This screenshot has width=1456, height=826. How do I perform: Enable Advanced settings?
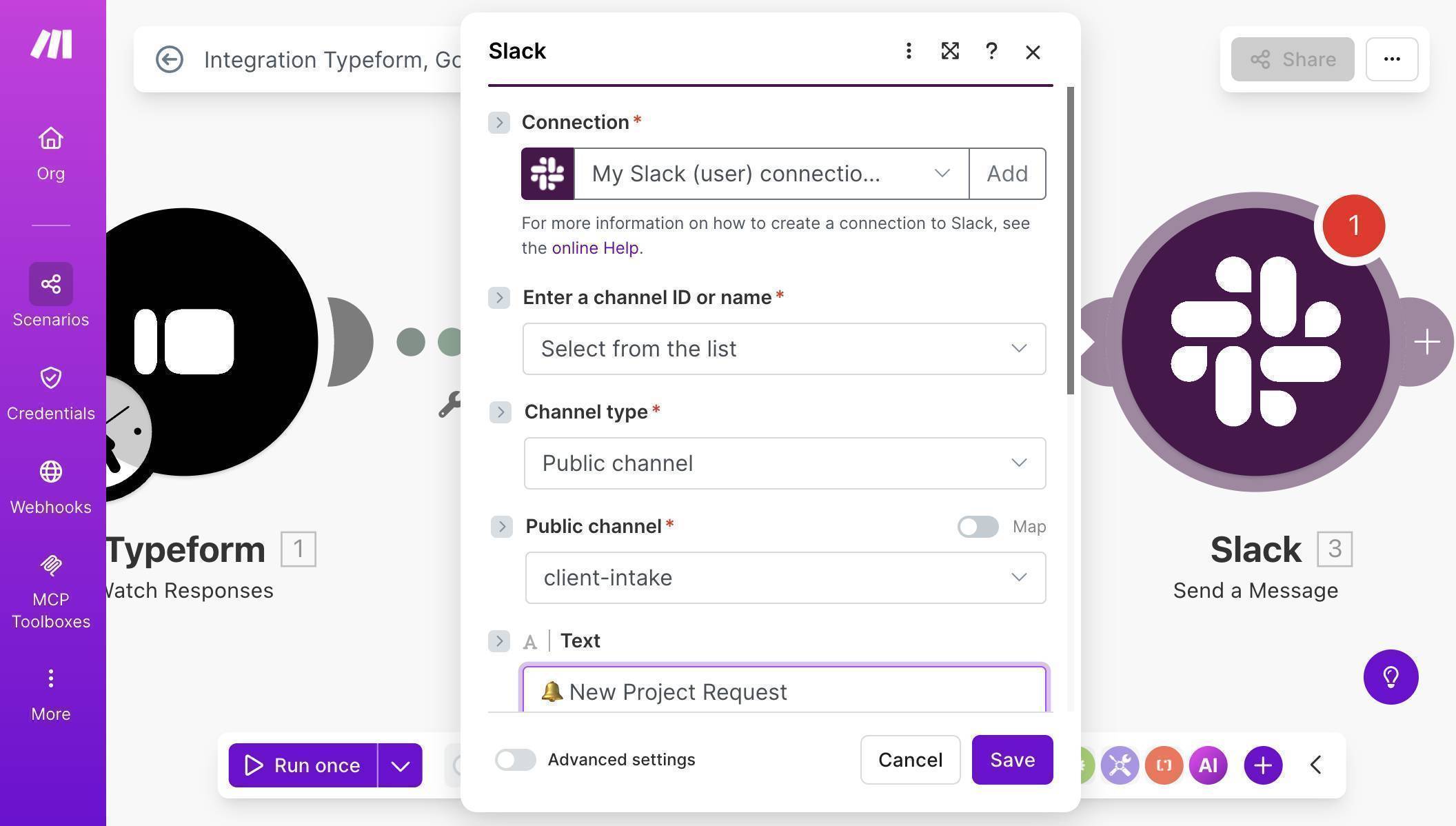pos(515,760)
